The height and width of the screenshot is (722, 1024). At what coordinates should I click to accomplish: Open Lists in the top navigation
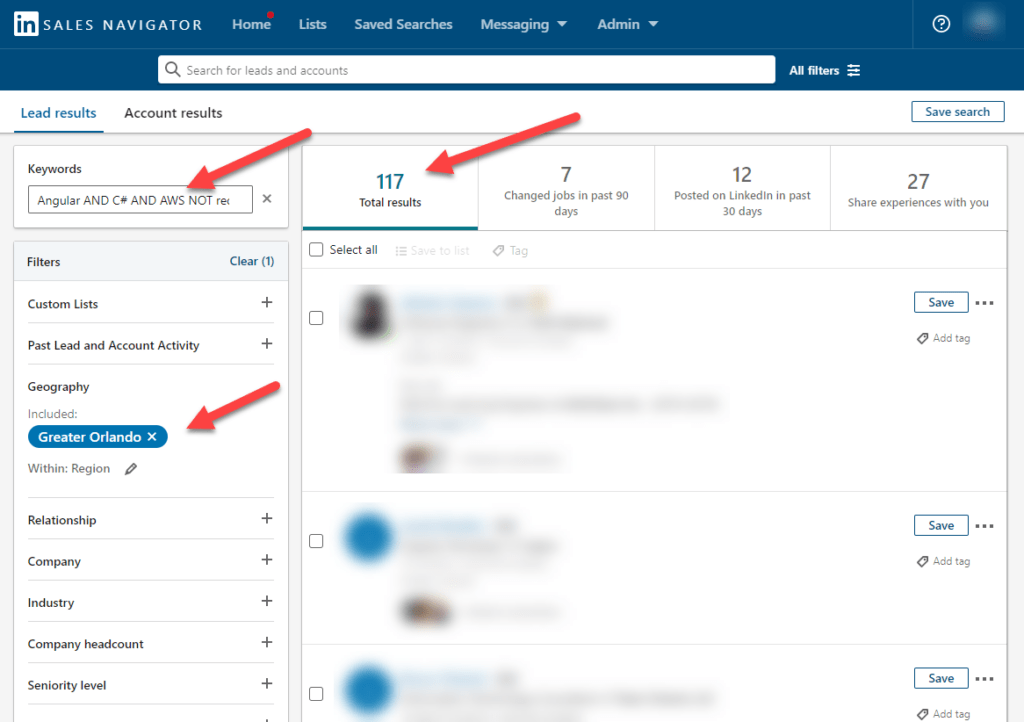pos(312,24)
